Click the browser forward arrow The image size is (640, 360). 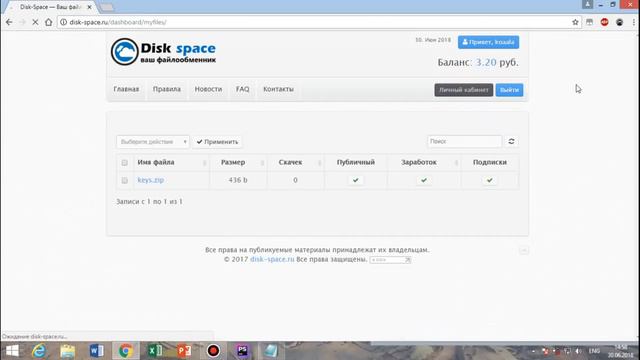(x=22, y=22)
